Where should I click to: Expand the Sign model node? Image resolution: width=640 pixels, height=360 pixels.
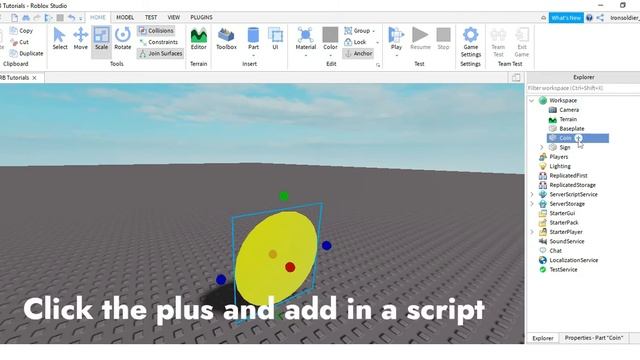542,147
